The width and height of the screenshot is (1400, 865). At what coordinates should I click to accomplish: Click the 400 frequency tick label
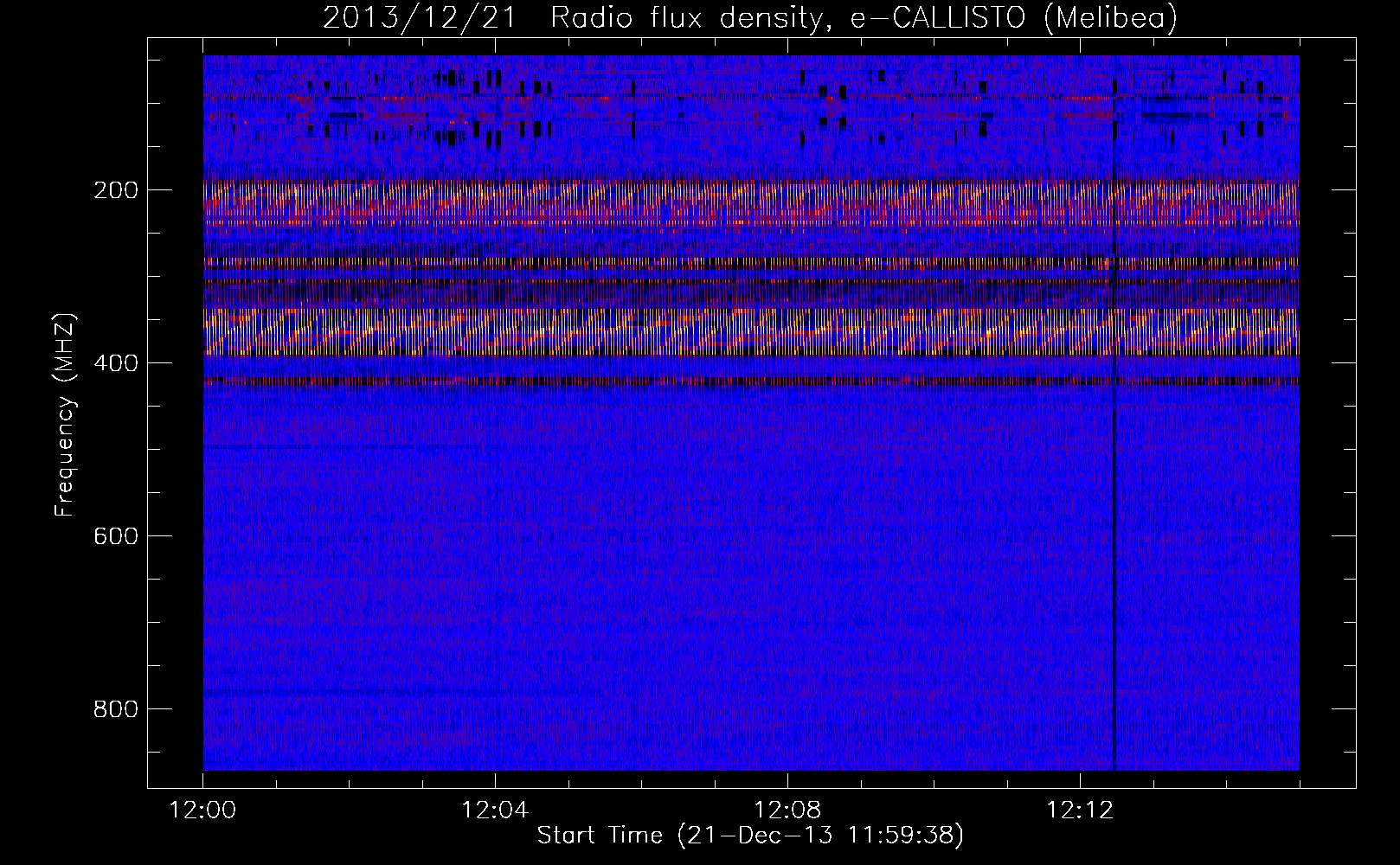point(115,363)
